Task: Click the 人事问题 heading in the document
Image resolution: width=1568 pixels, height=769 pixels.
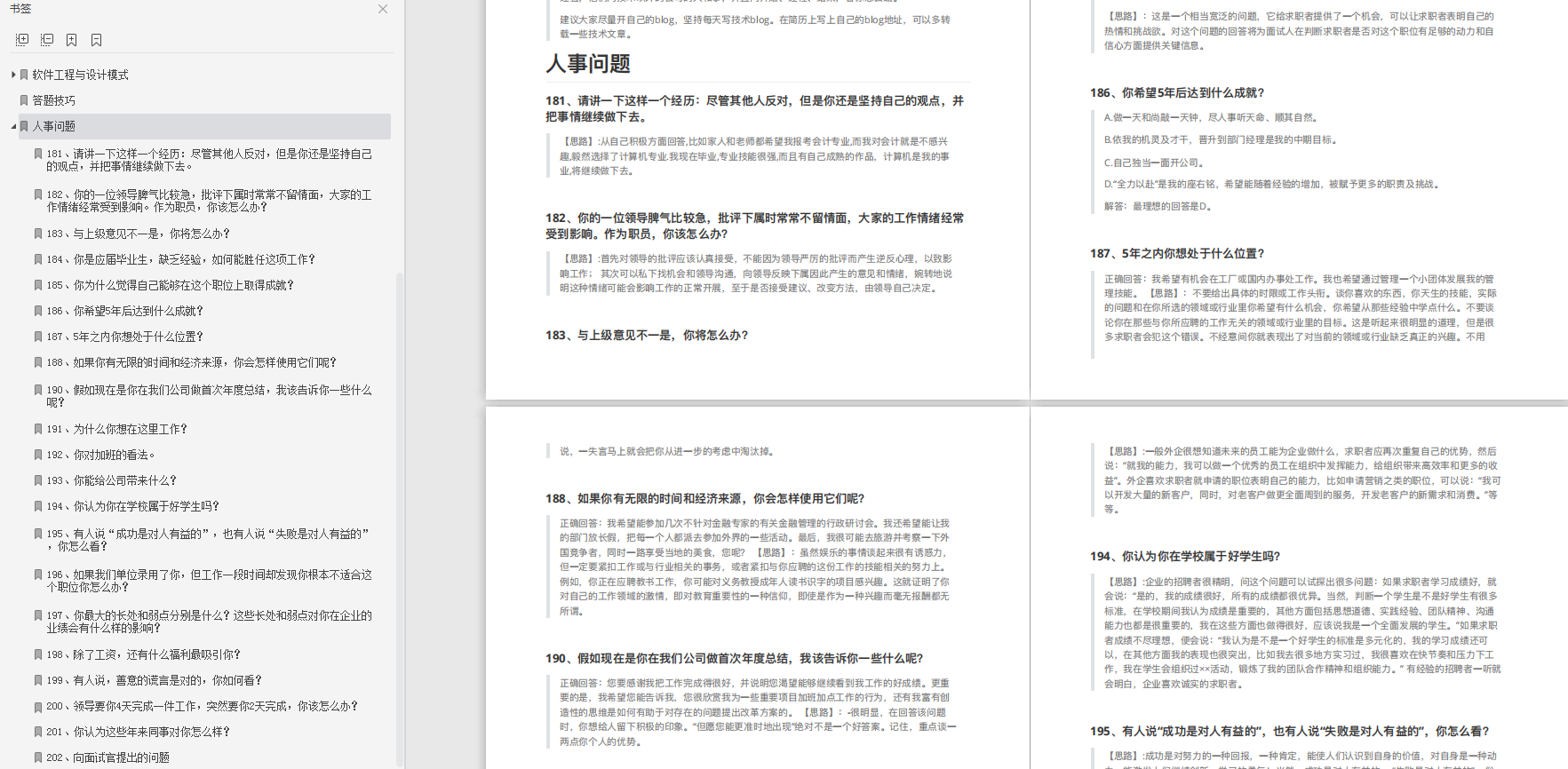Action: [x=588, y=64]
